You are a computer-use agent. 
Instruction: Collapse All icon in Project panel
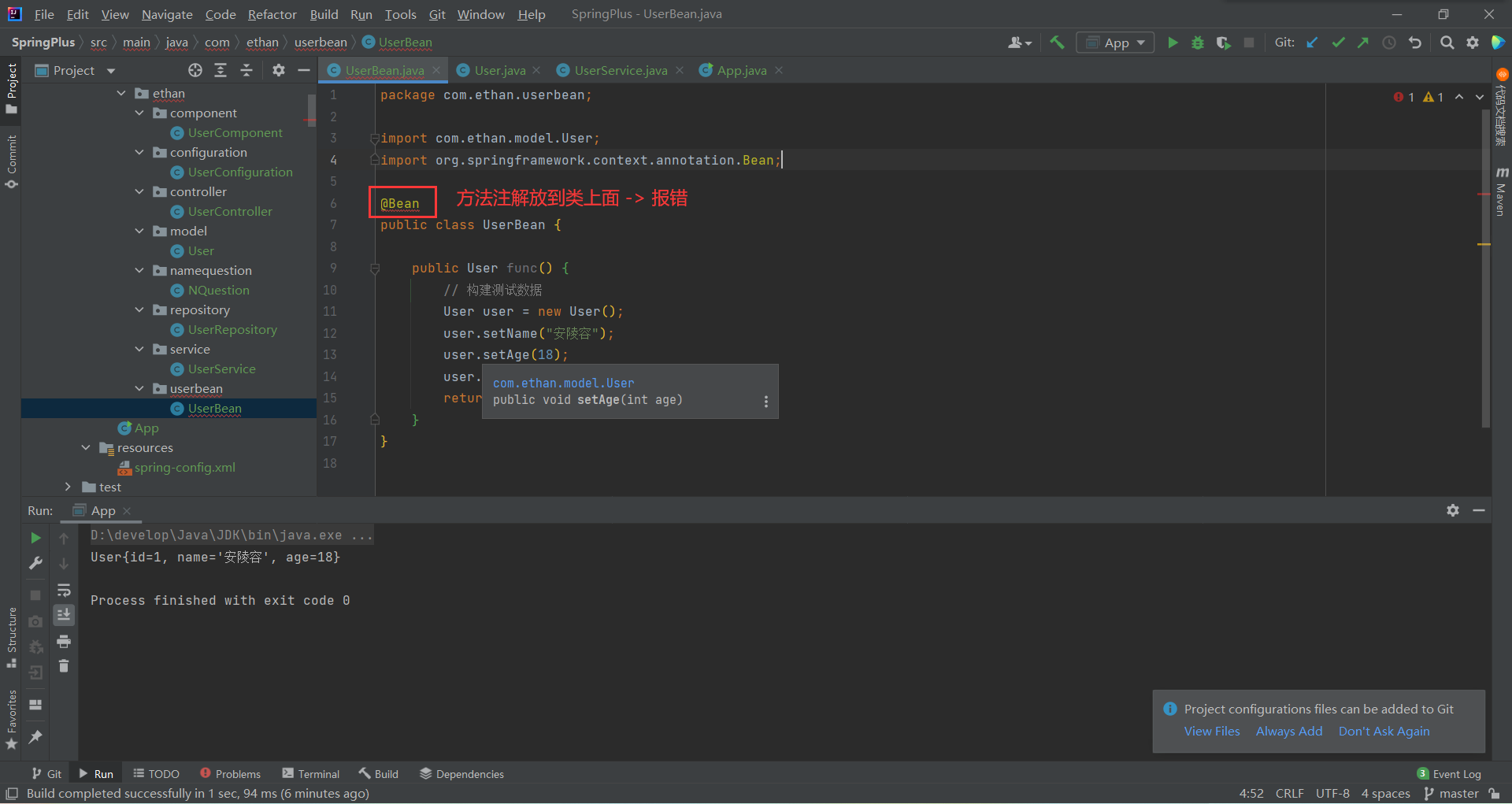(x=246, y=70)
